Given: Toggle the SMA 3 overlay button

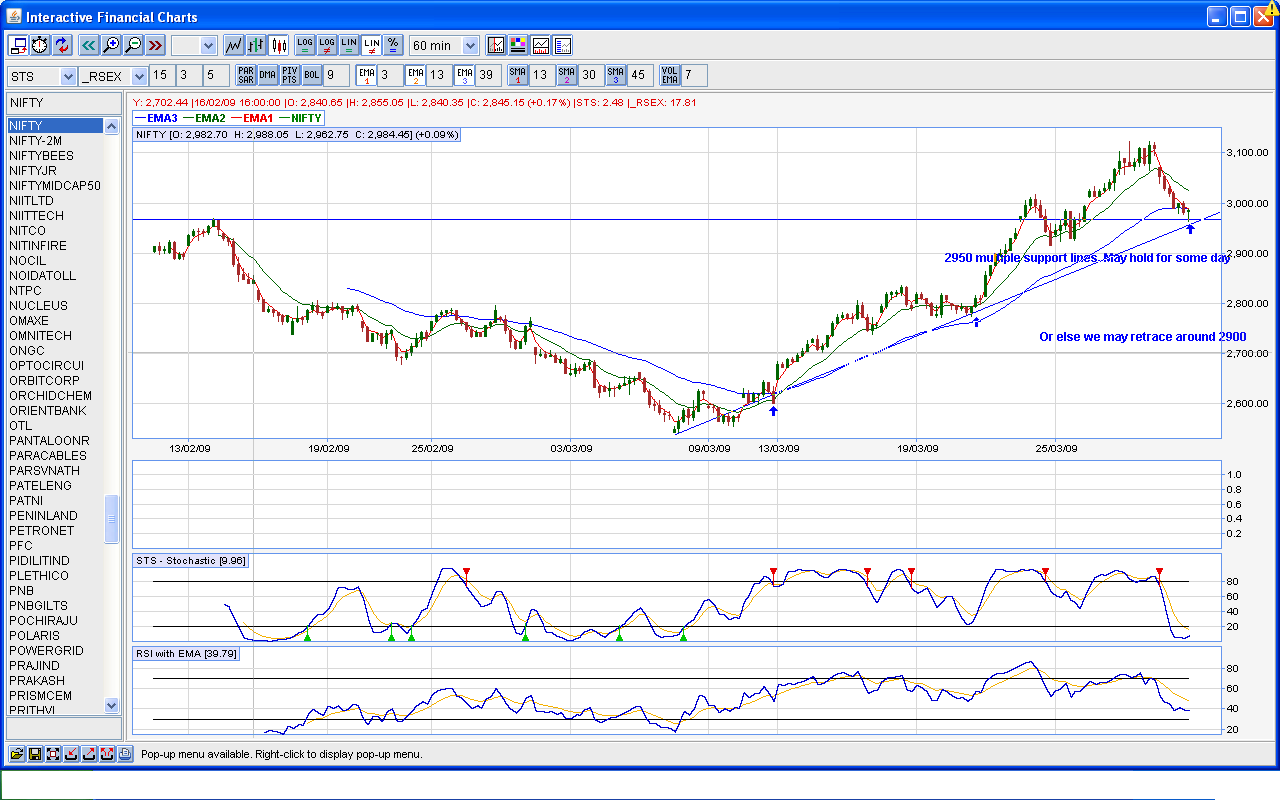Looking at the screenshot, I should pyautogui.click(x=615, y=75).
